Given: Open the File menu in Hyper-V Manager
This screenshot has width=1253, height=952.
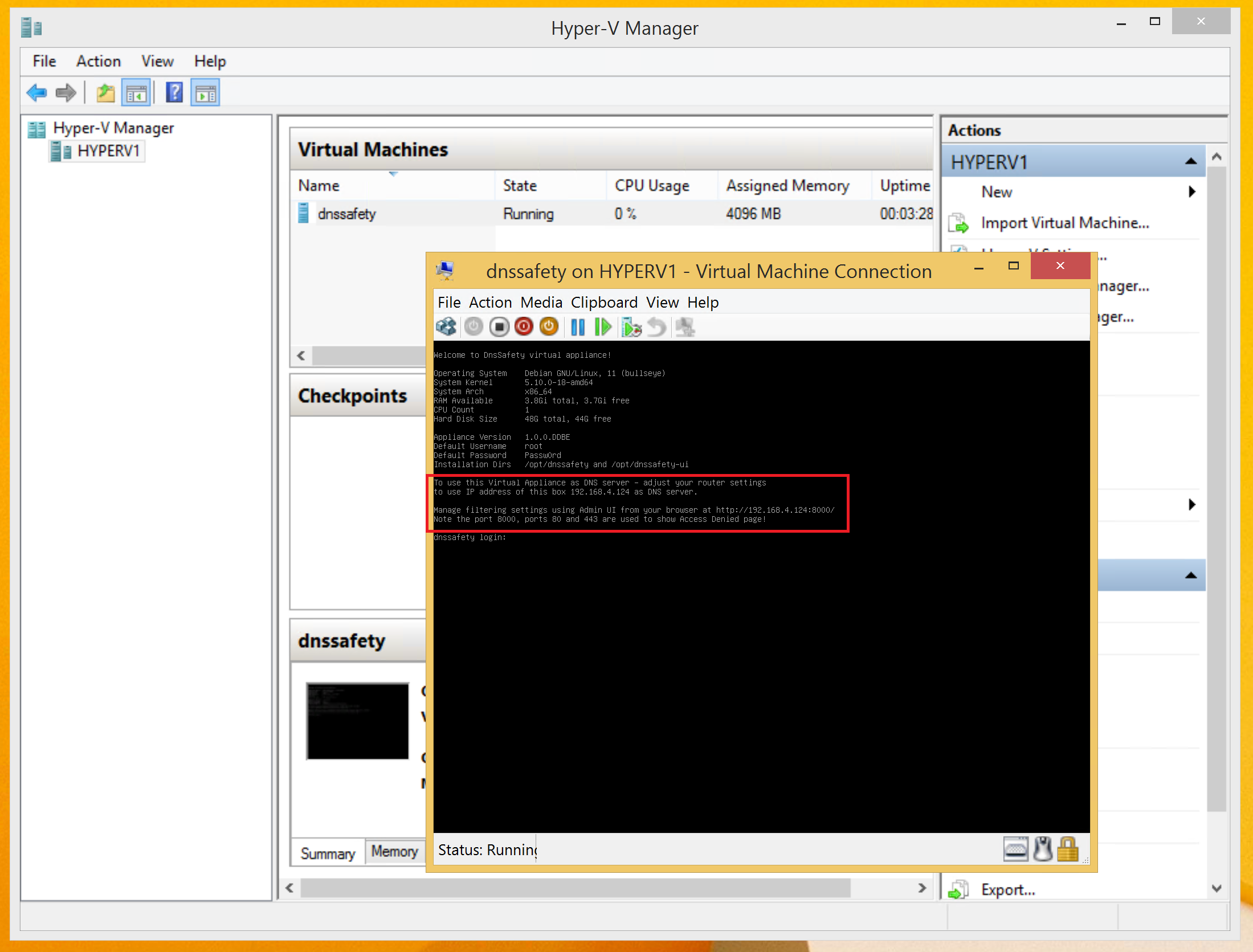Looking at the screenshot, I should [x=44, y=61].
